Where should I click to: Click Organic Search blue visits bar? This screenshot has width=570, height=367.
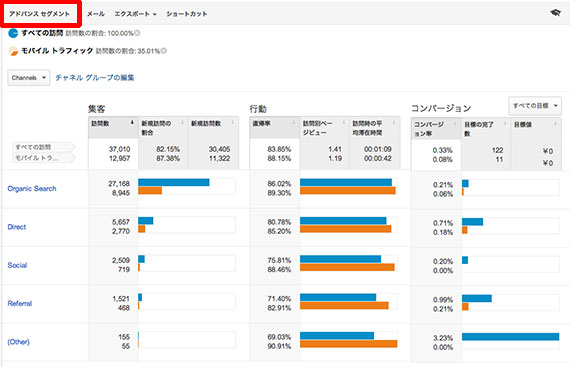pyautogui.click(x=174, y=182)
